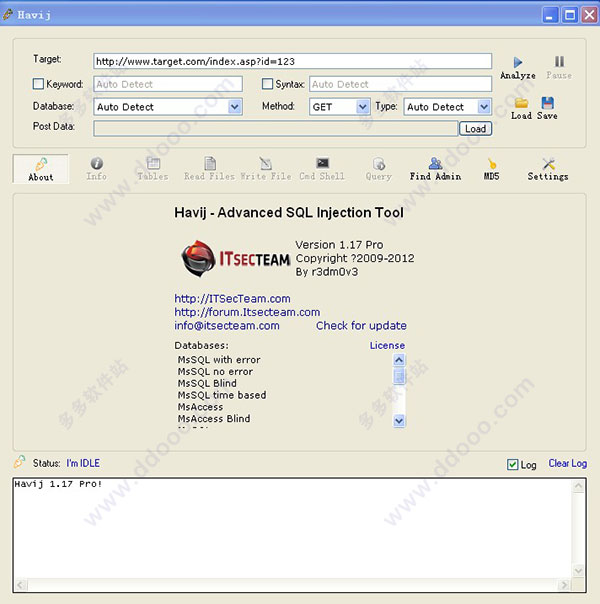Click the info@itsecteam.com email link
Screen dimensions: 600x604
tap(227, 325)
